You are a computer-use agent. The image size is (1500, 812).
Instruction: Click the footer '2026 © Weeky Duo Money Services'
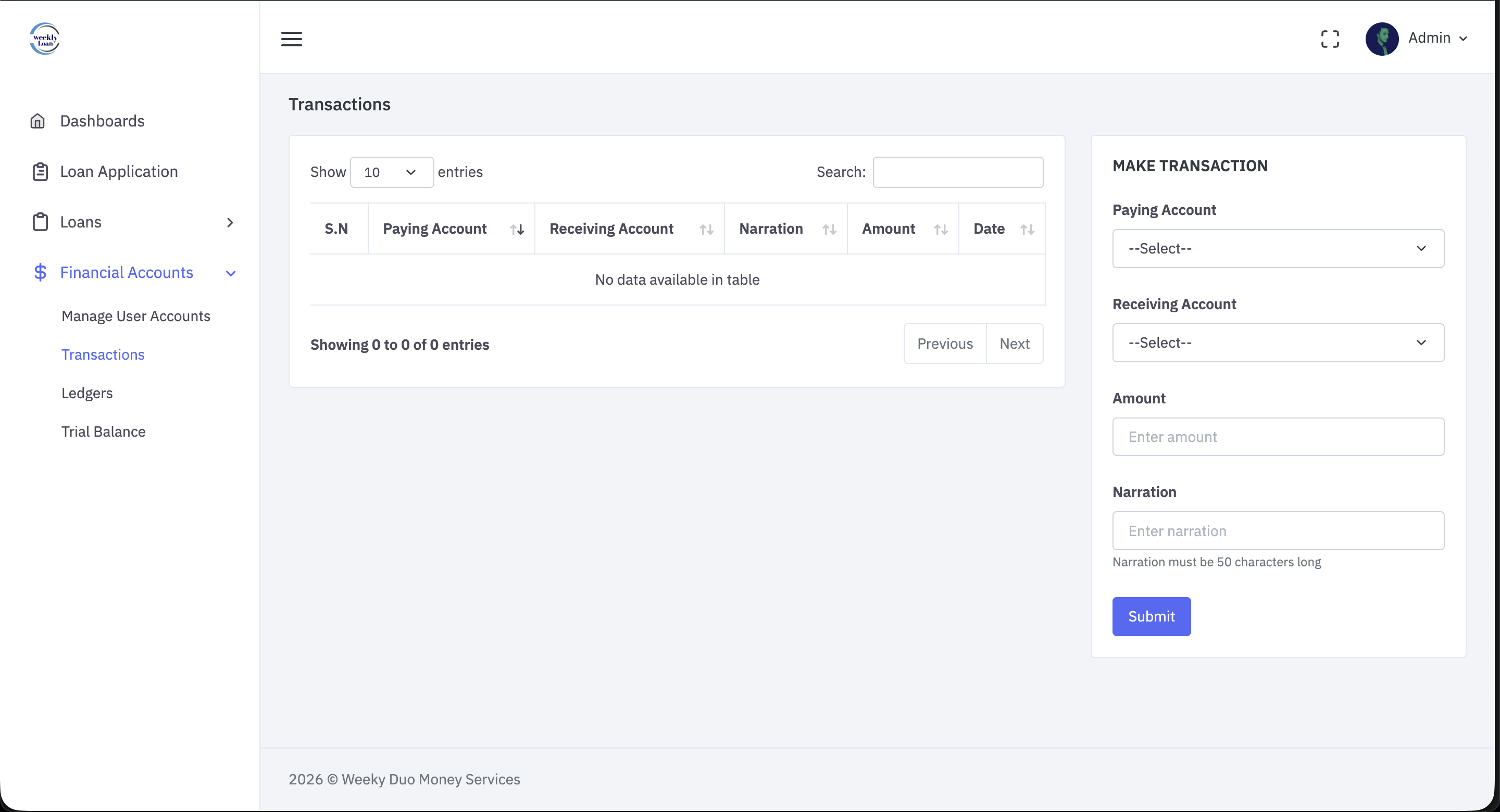click(404, 779)
